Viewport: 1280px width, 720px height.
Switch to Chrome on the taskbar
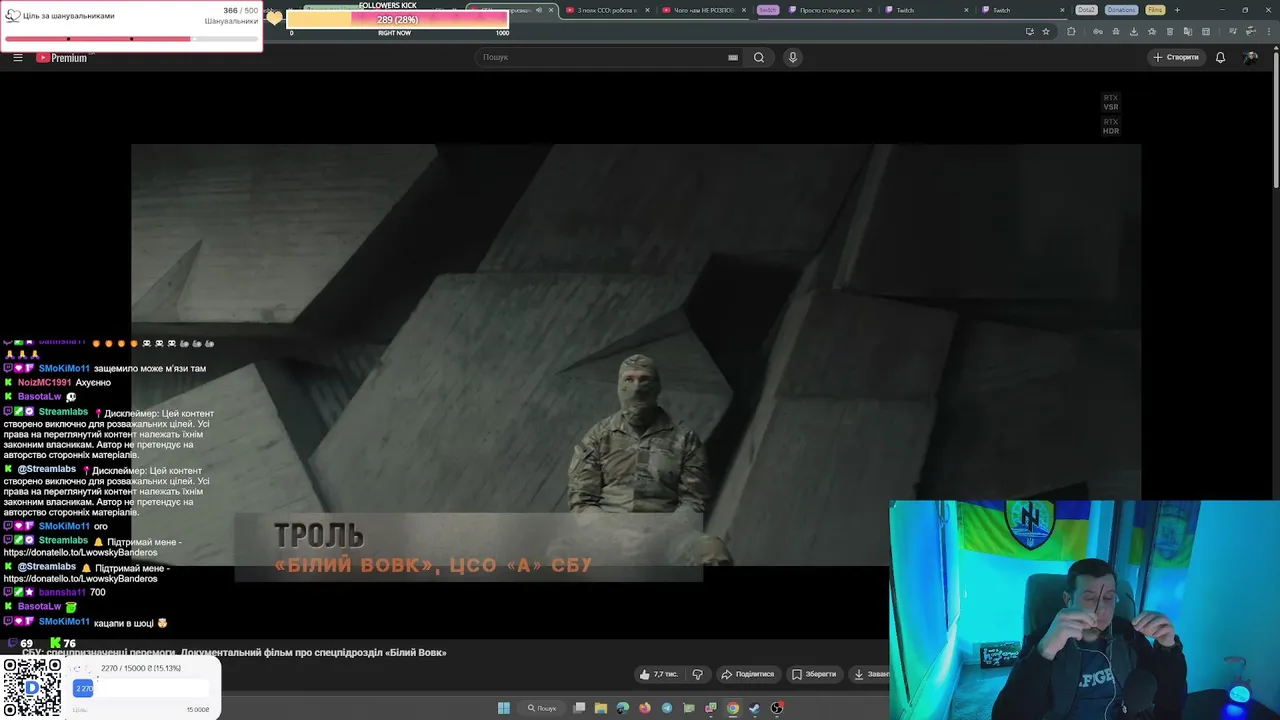(733, 708)
